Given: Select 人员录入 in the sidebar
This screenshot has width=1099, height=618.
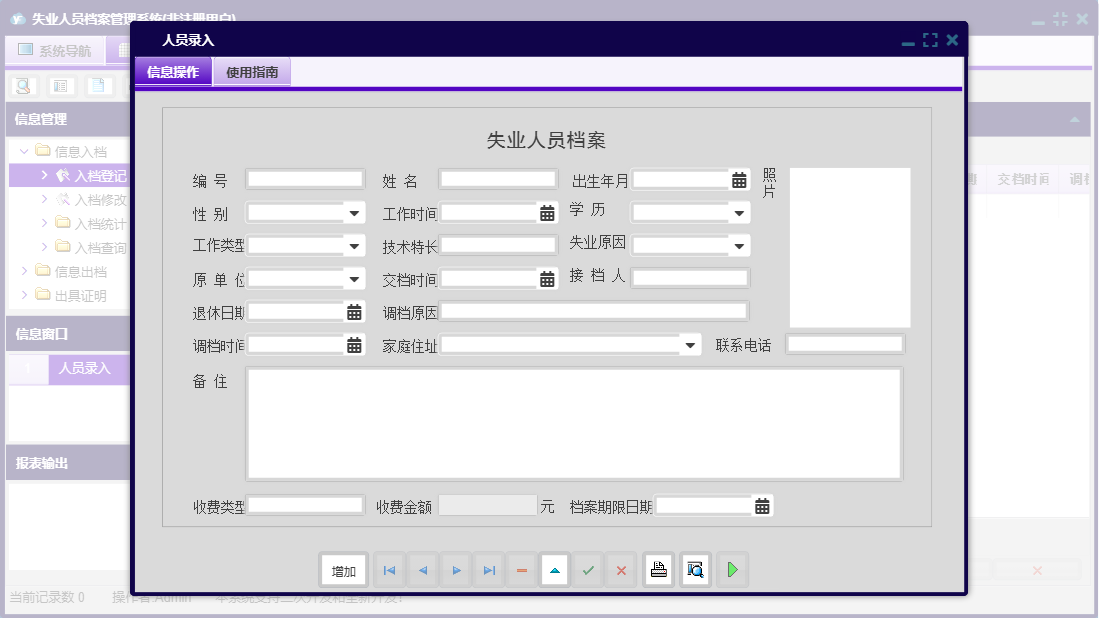Looking at the screenshot, I should 85,370.
